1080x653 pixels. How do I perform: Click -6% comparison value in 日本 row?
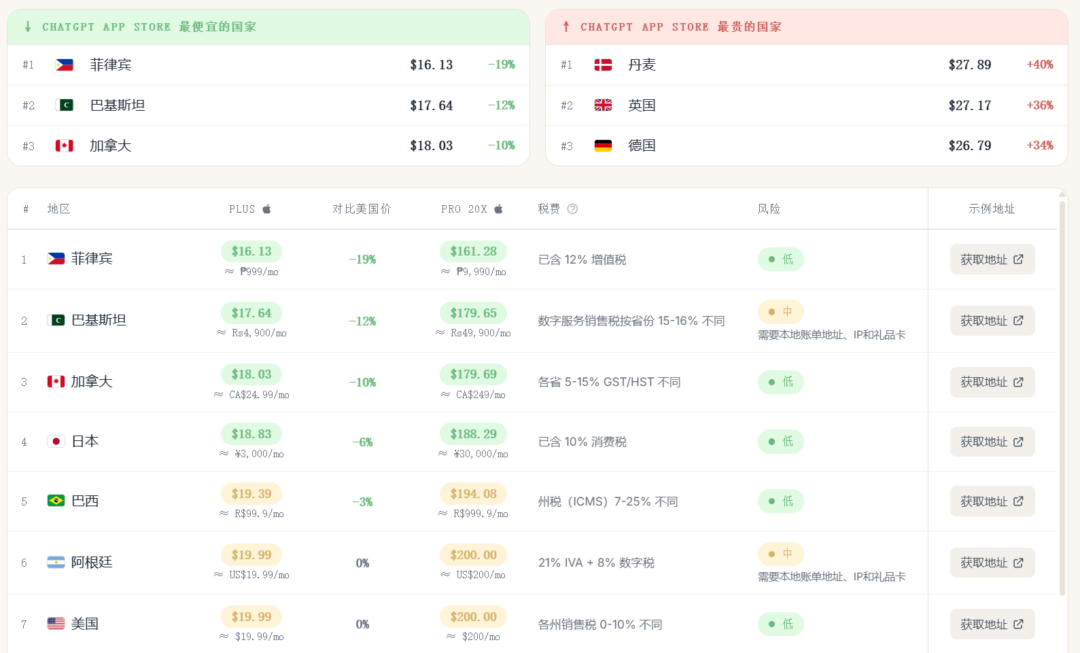click(362, 442)
